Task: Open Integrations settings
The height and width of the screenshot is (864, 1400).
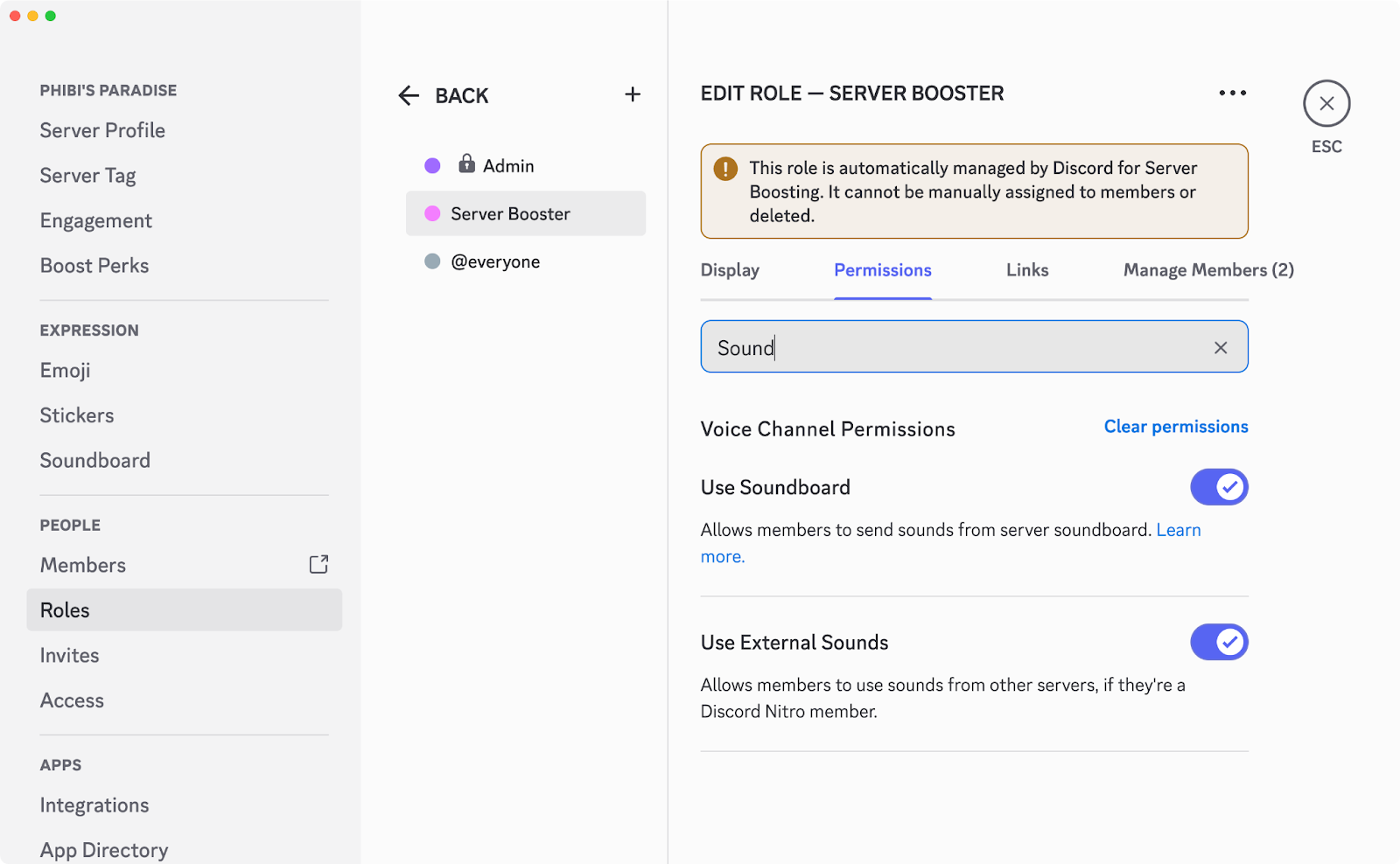Action: 94,805
